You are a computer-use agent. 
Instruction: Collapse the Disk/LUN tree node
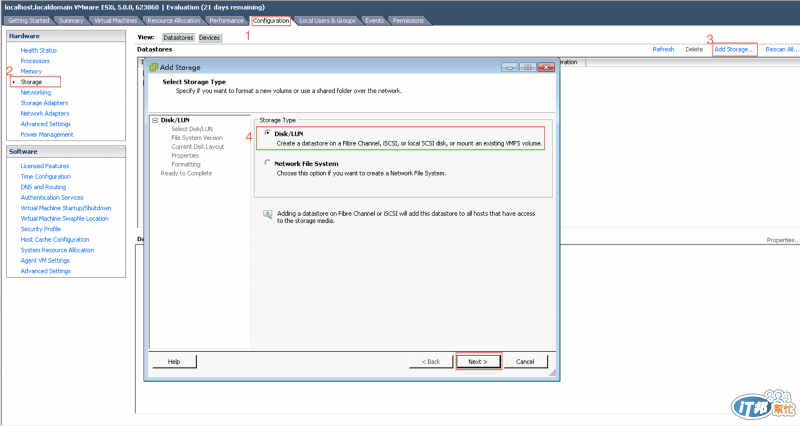pyautogui.click(x=155, y=120)
